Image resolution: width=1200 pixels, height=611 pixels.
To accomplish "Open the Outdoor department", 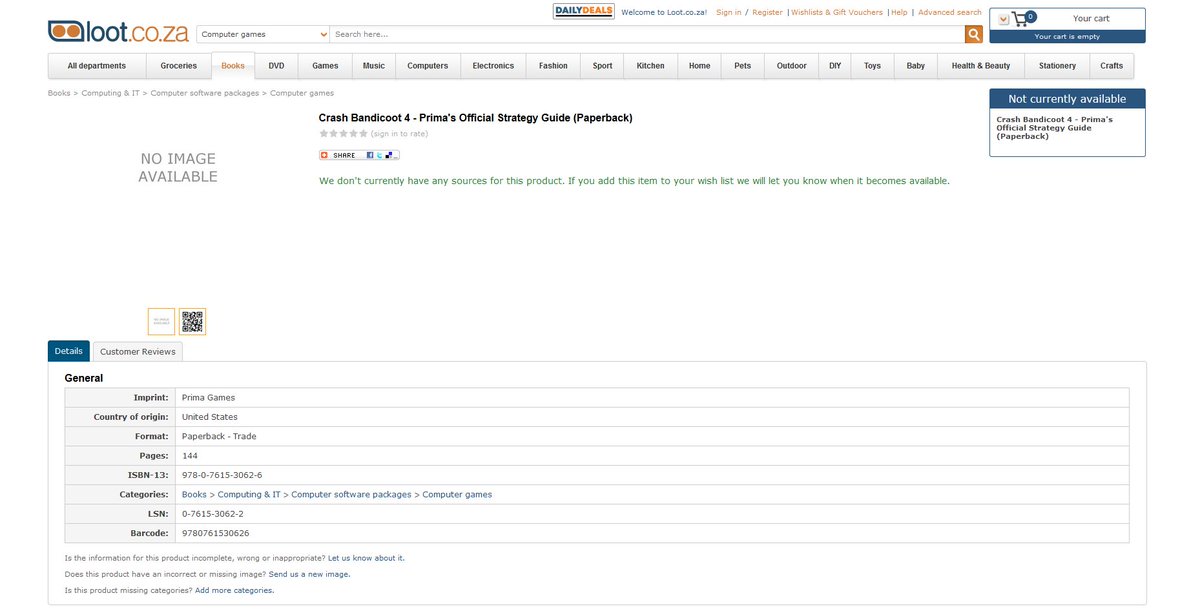I will (x=792, y=66).
